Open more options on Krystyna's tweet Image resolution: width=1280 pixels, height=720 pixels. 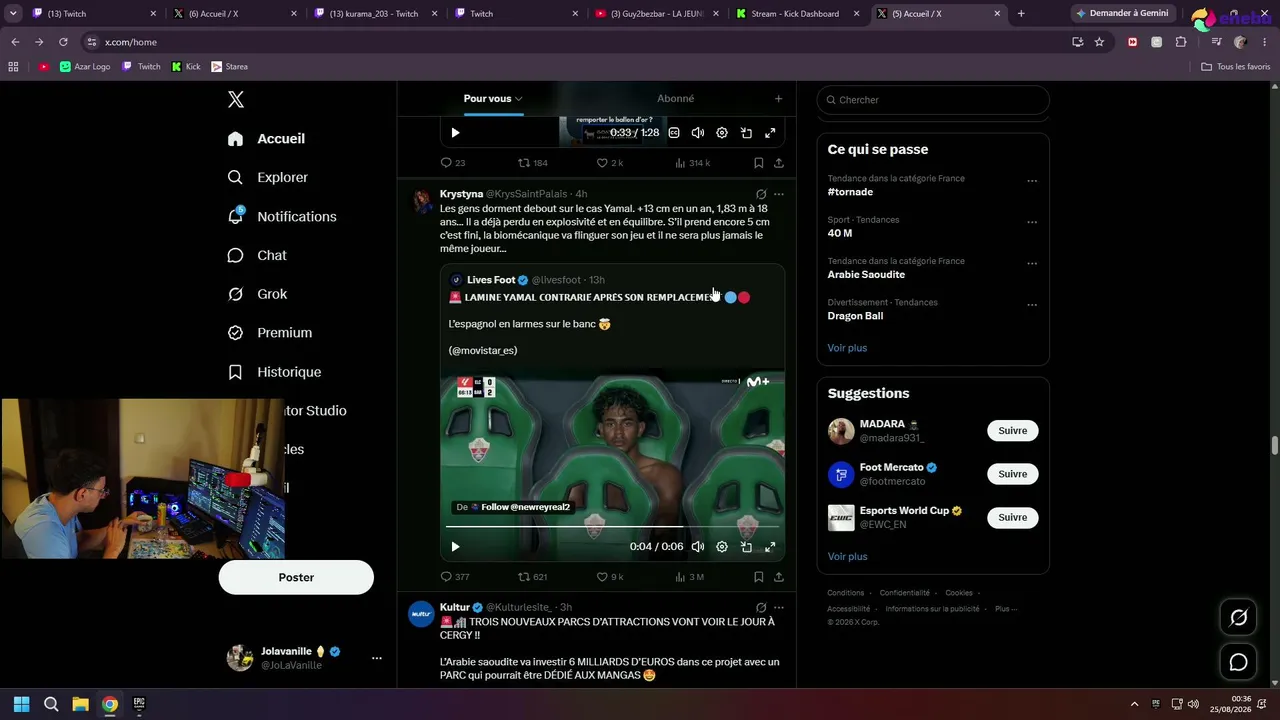point(779,194)
